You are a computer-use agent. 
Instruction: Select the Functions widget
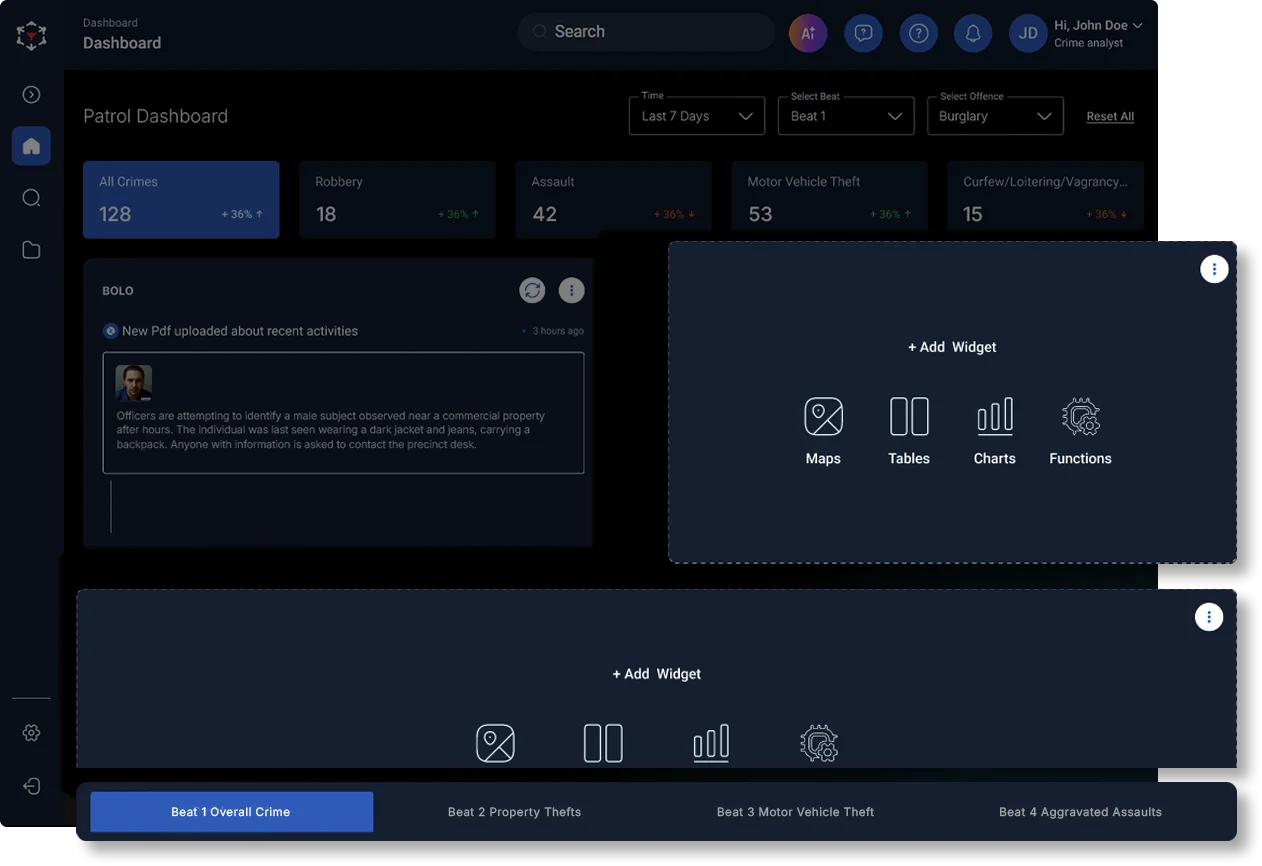coord(1080,417)
